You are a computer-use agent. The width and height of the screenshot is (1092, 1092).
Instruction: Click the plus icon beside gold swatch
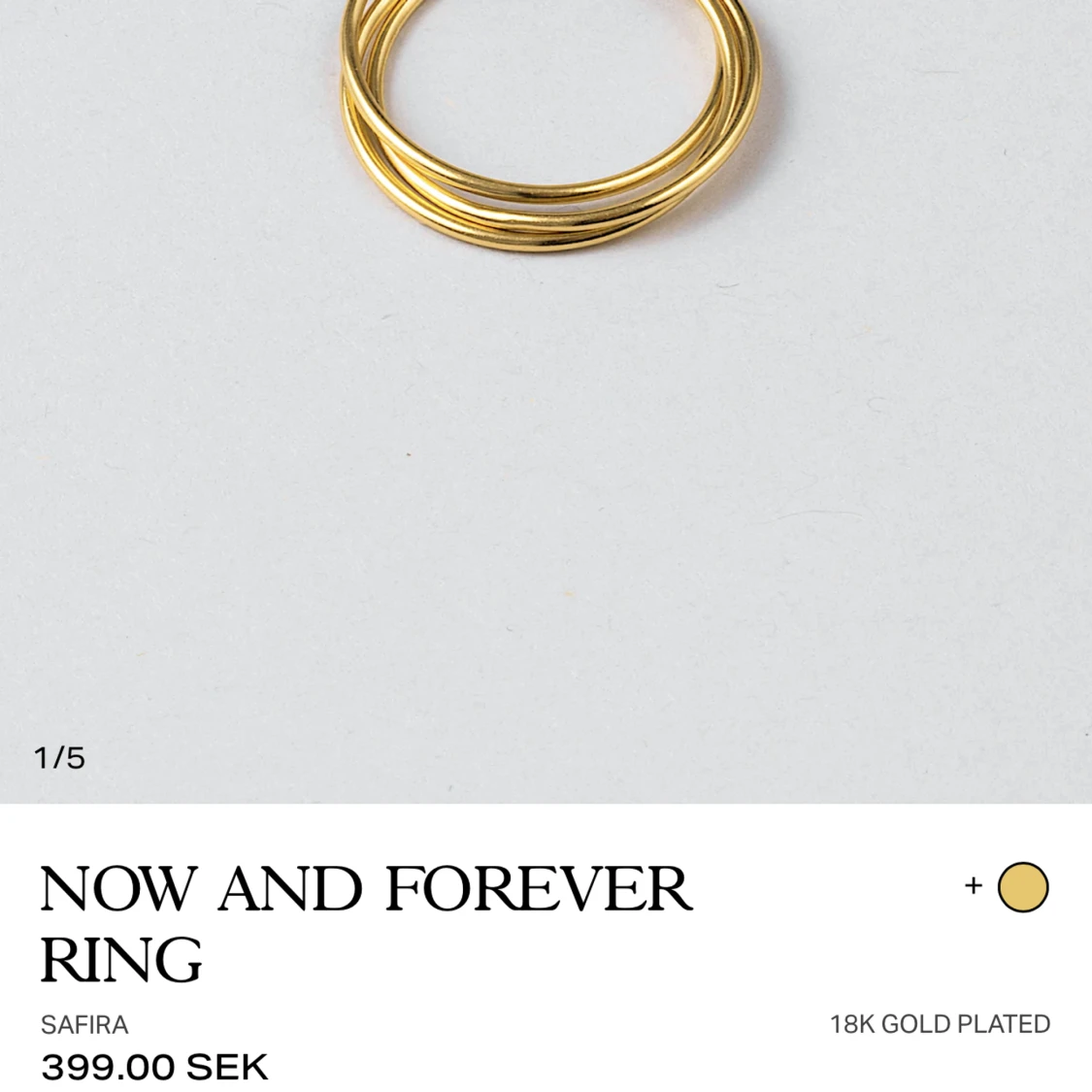[973, 886]
